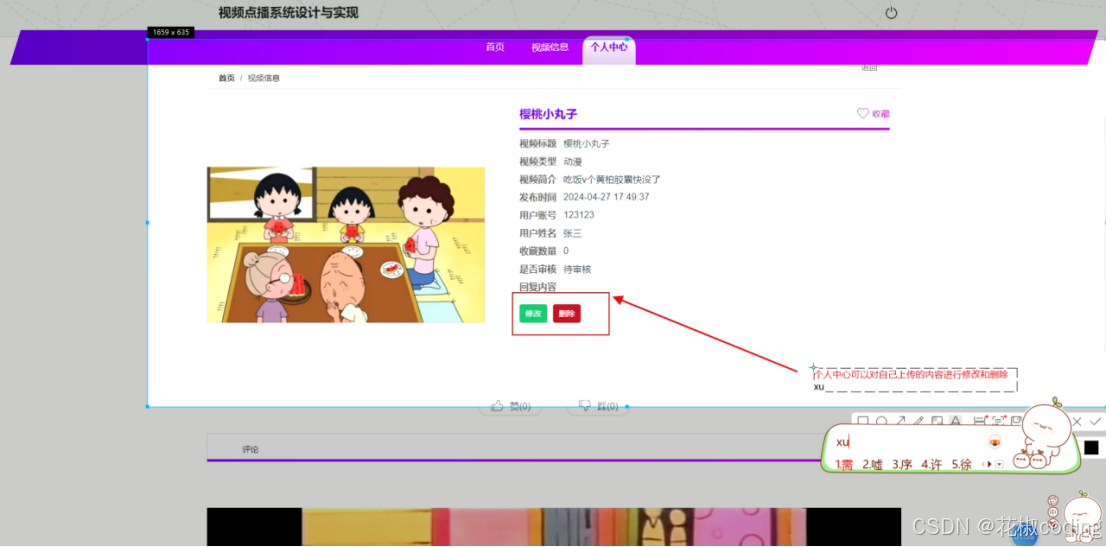
Task: Choose IME candidate 5.徐
Action: (x=961, y=464)
